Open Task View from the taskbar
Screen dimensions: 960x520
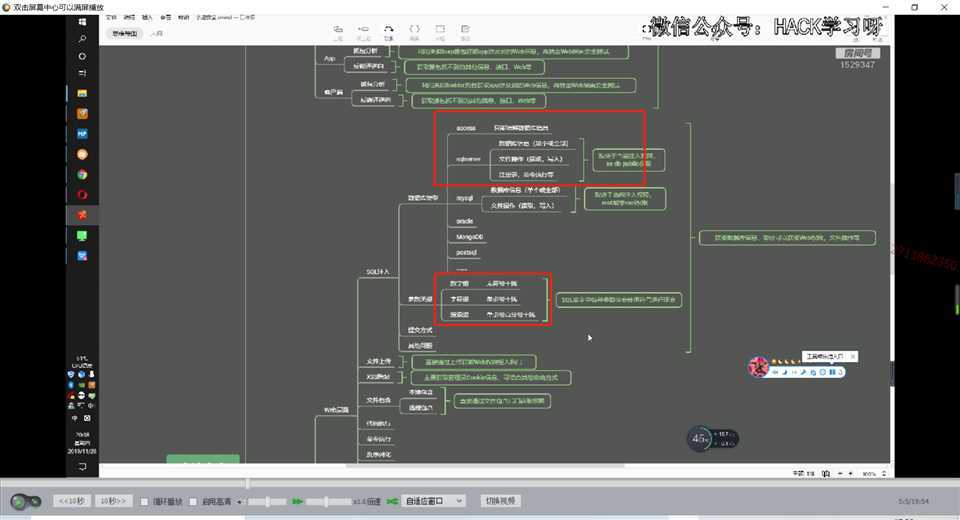pyautogui.click(x=82, y=73)
